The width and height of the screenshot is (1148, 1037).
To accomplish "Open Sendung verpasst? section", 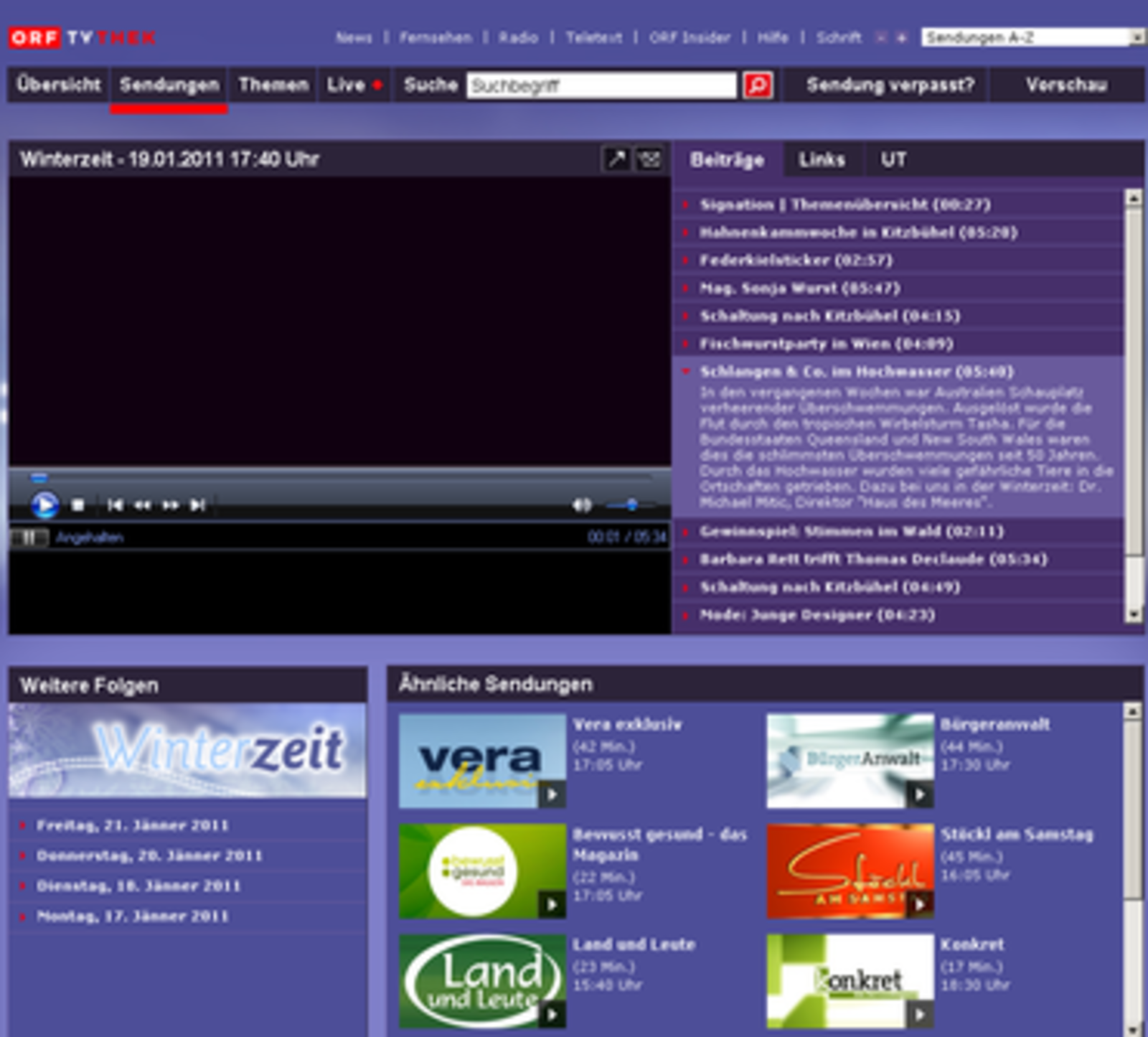I will [x=890, y=85].
